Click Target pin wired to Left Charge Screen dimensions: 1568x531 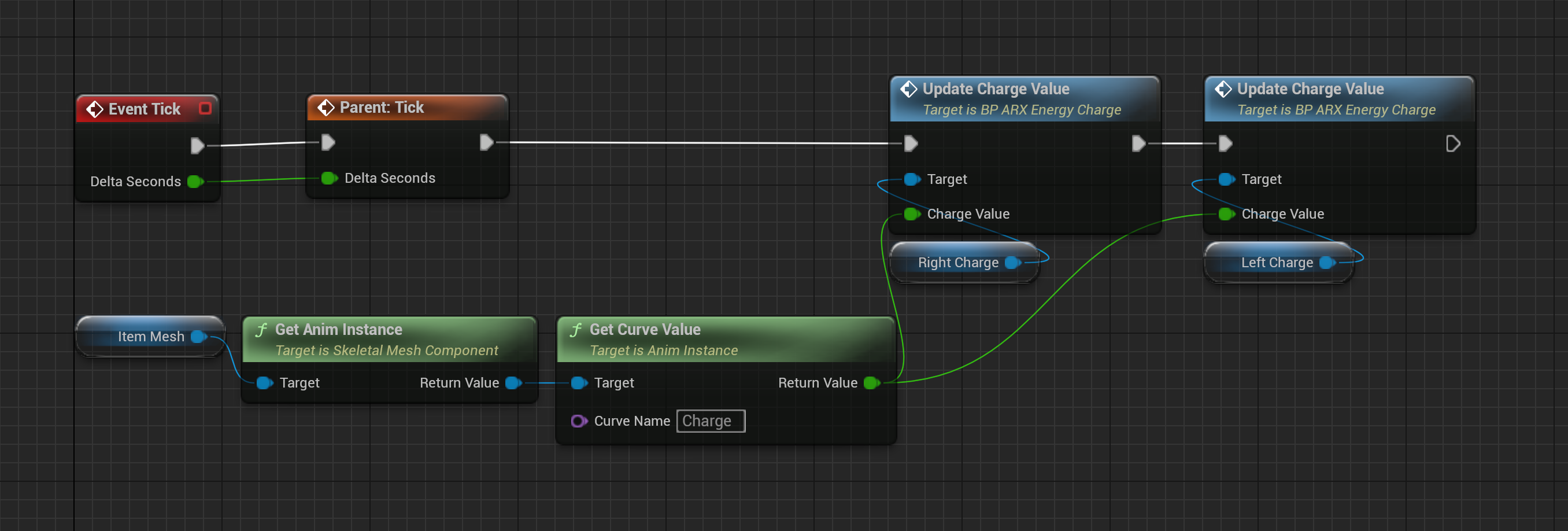1226,180
